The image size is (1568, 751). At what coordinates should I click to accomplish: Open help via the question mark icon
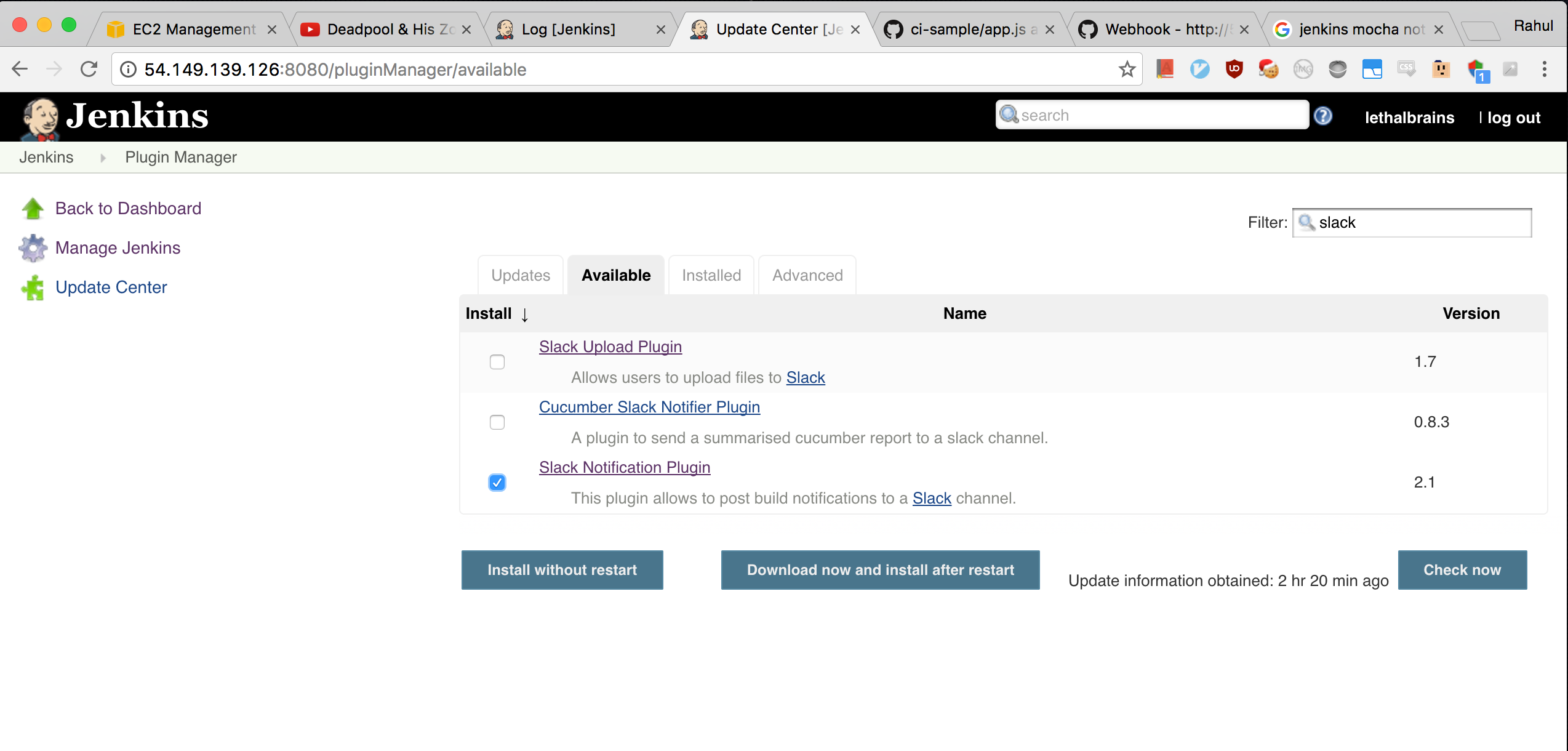pyautogui.click(x=1322, y=115)
